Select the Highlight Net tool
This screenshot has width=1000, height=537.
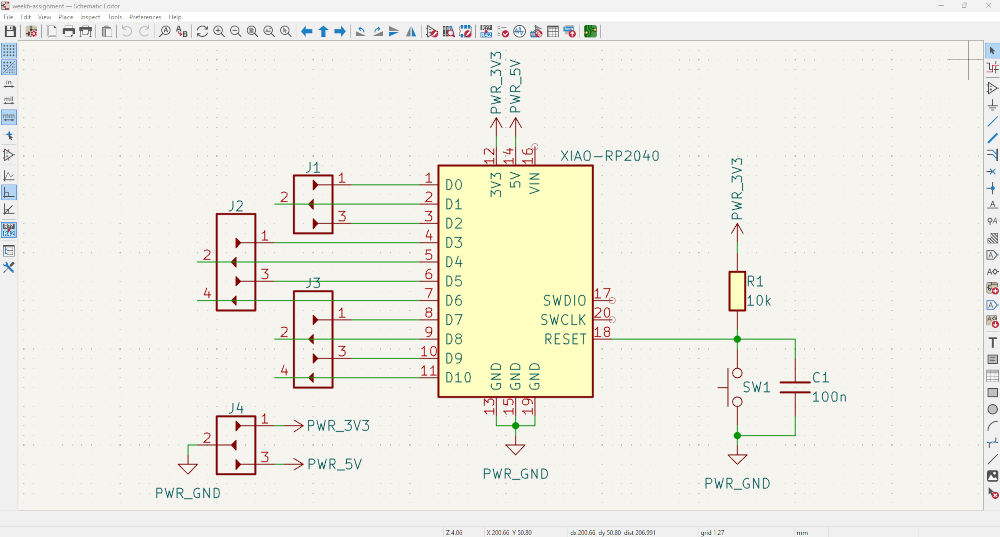pos(992,68)
